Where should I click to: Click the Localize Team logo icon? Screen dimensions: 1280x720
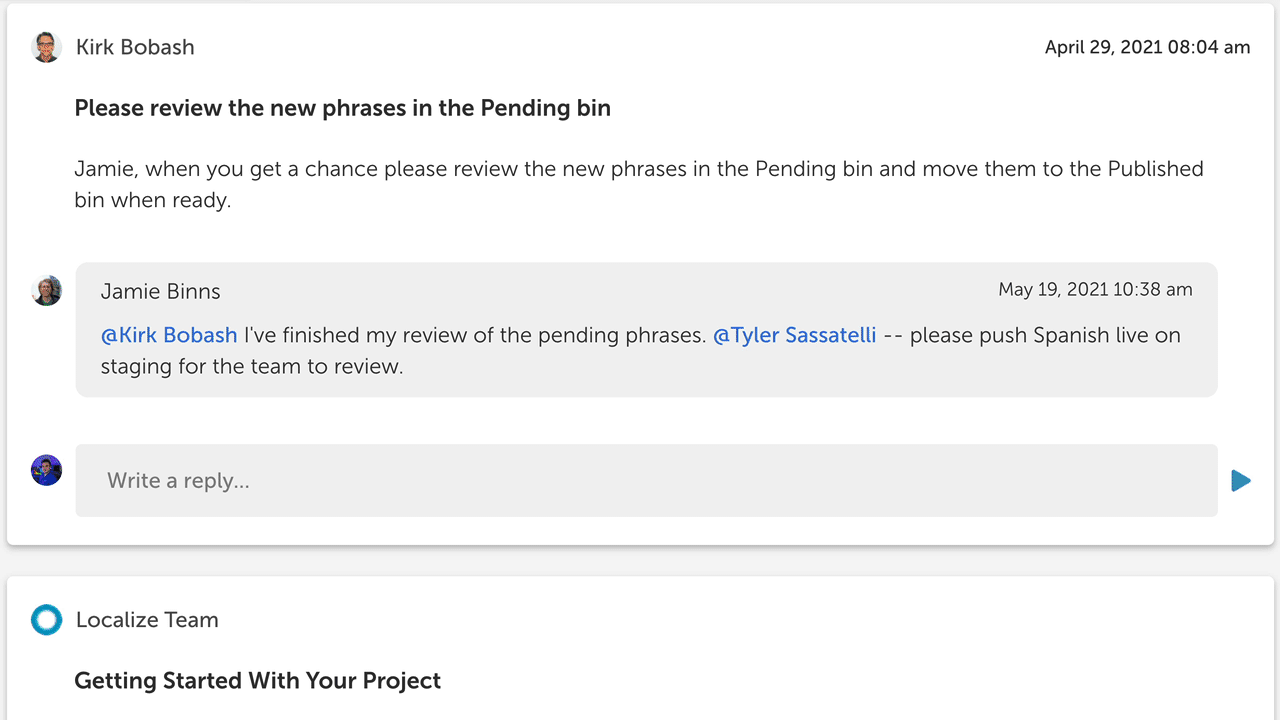pos(47,620)
